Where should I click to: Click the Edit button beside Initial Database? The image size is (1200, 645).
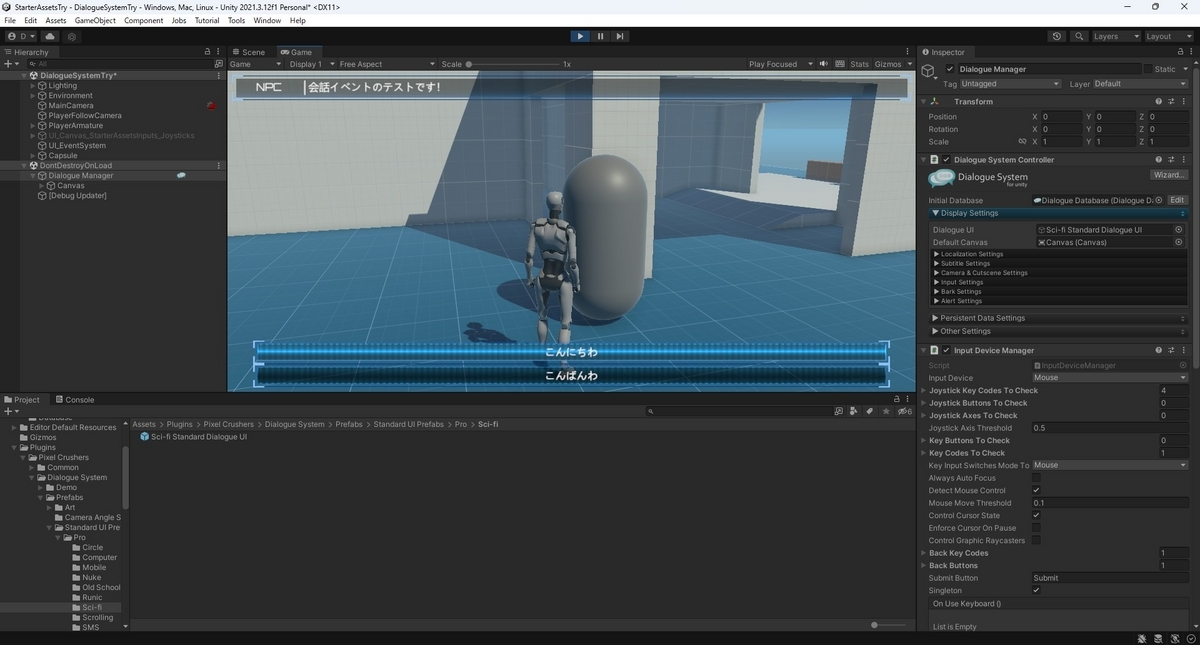[1177, 200]
